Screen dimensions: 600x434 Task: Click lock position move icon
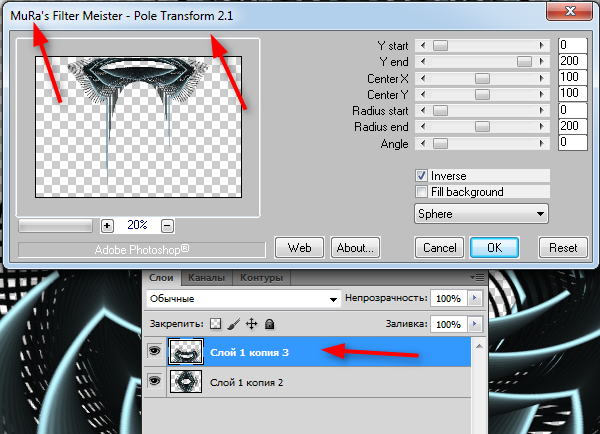(x=251, y=324)
